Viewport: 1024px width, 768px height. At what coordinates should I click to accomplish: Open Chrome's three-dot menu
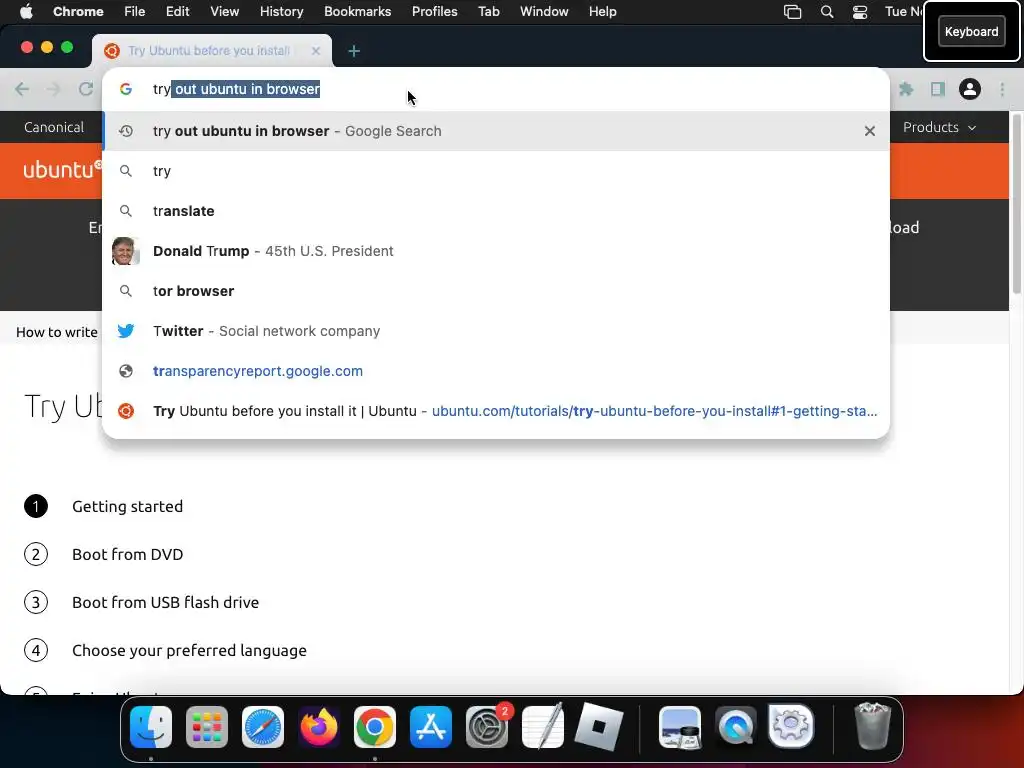pyautogui.click(x=1002, y=89)
